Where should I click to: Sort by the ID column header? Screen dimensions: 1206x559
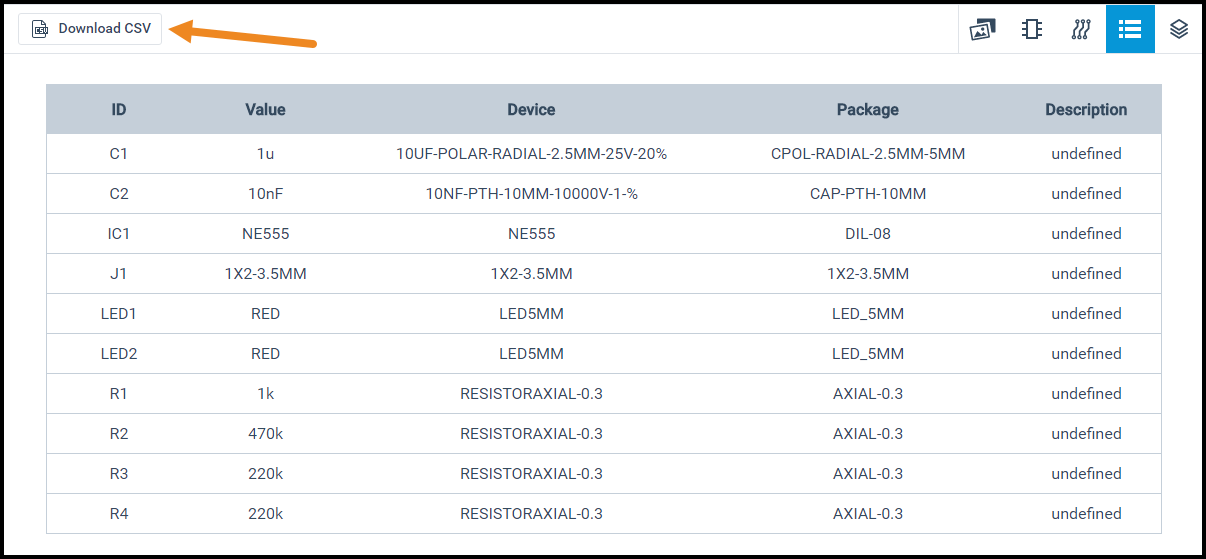119,110
